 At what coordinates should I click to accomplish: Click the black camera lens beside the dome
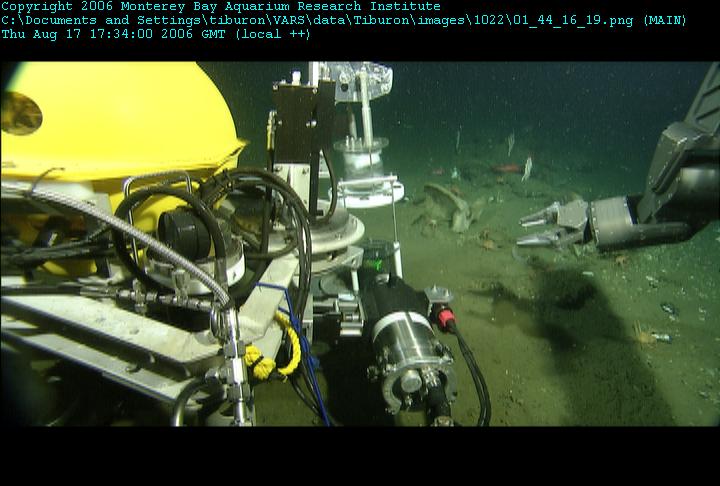click(184, 233)
